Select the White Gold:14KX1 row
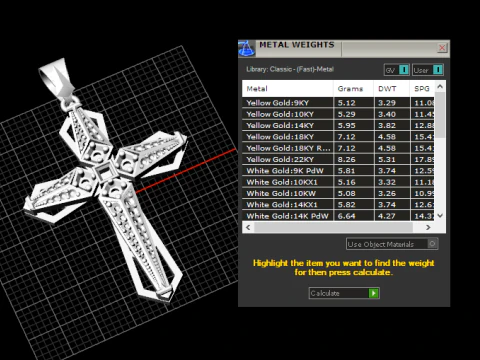The image size is (480, 360). point(338,205)
